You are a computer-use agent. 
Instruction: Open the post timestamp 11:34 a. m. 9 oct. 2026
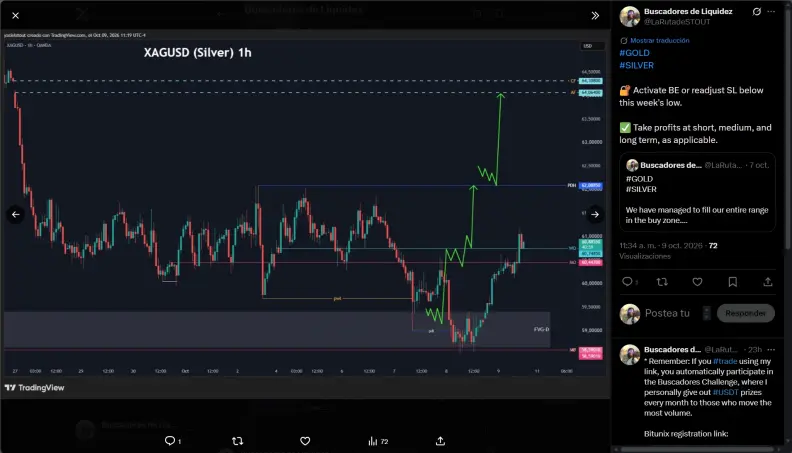point(661,245)
